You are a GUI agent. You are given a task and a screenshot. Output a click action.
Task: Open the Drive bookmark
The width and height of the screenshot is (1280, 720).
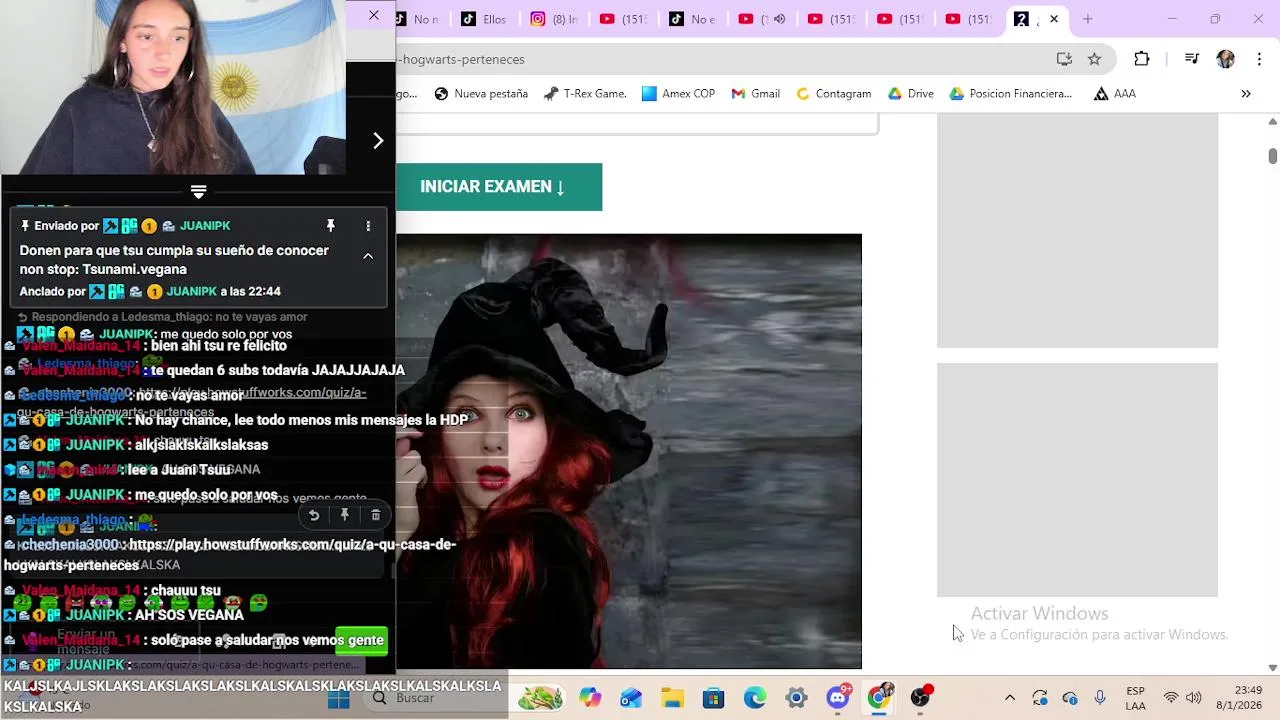[910, 94]
